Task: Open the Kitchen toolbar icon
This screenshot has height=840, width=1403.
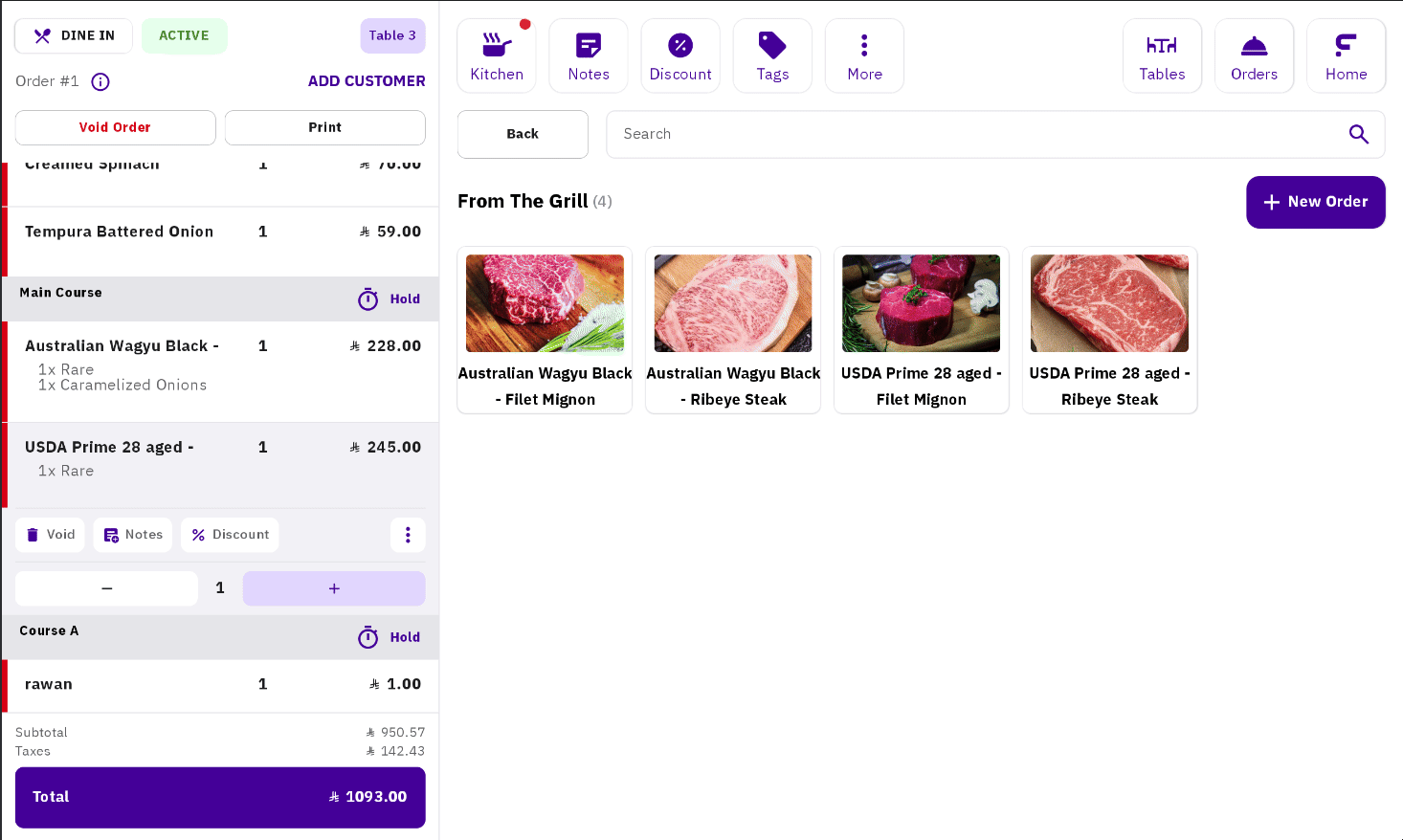Action: click(x=496, y=55)
